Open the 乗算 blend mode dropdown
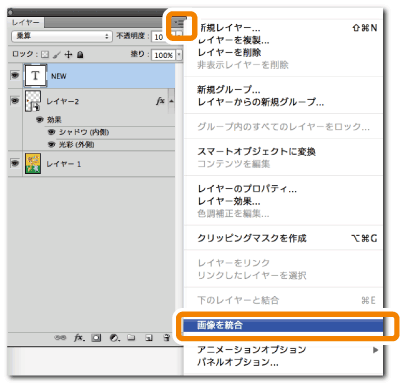The height and width of the screenshot is (388, 407). pos(62,36)
